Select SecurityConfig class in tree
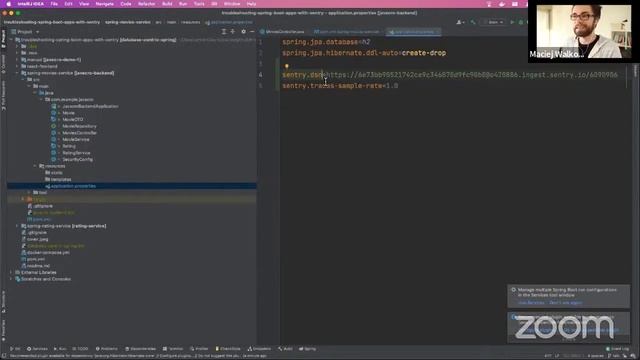The height and width of the screenshot is (360, 640). tap(77, 160)
